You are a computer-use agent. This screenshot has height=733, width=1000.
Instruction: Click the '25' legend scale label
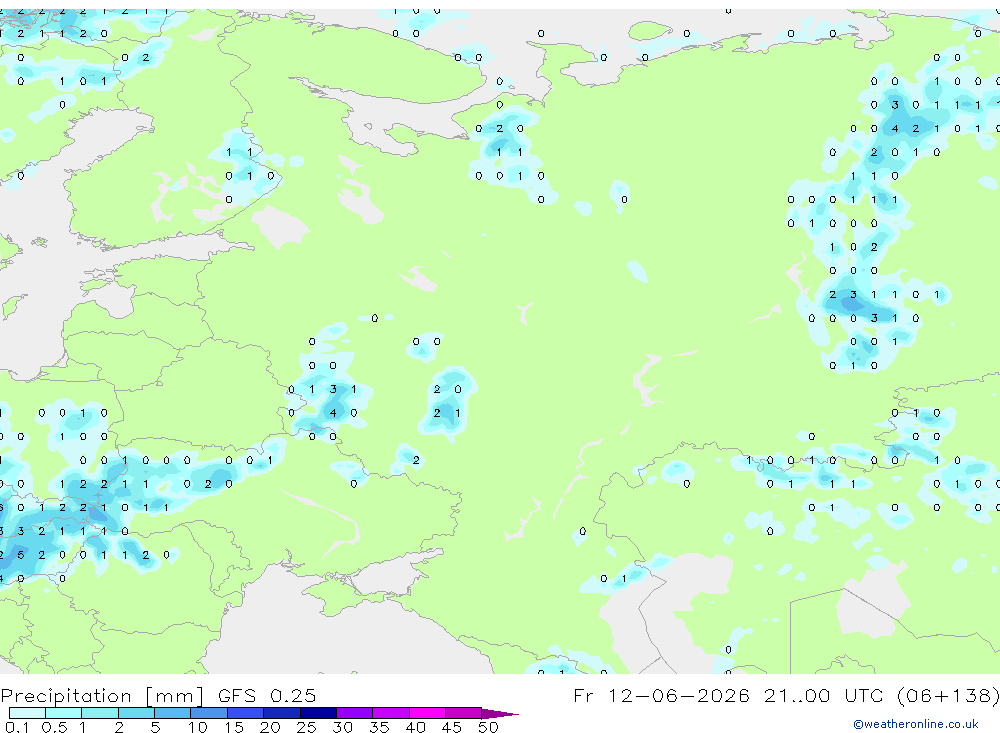306,727
